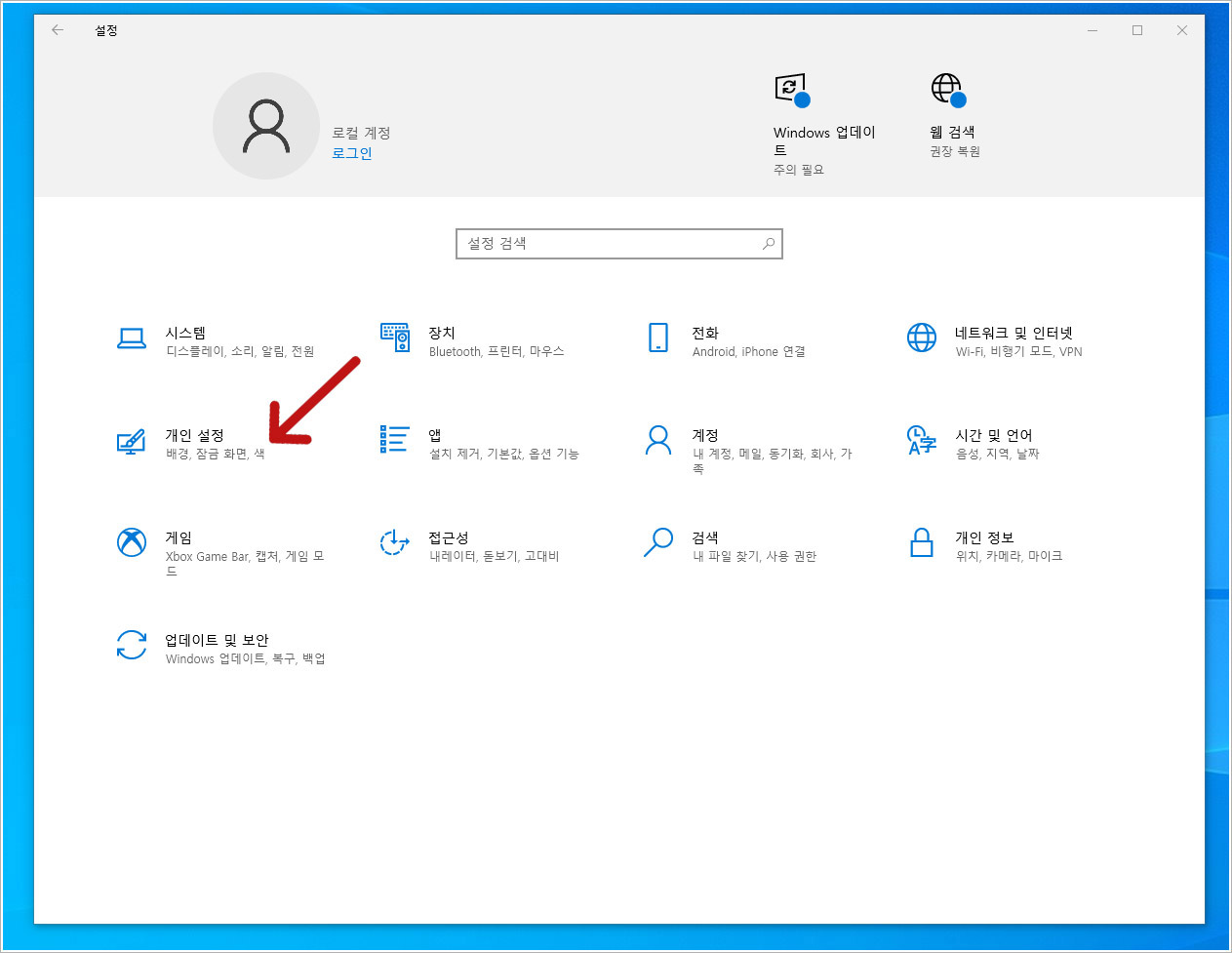
Task: Select the 게임 title text
Action: 179,537
